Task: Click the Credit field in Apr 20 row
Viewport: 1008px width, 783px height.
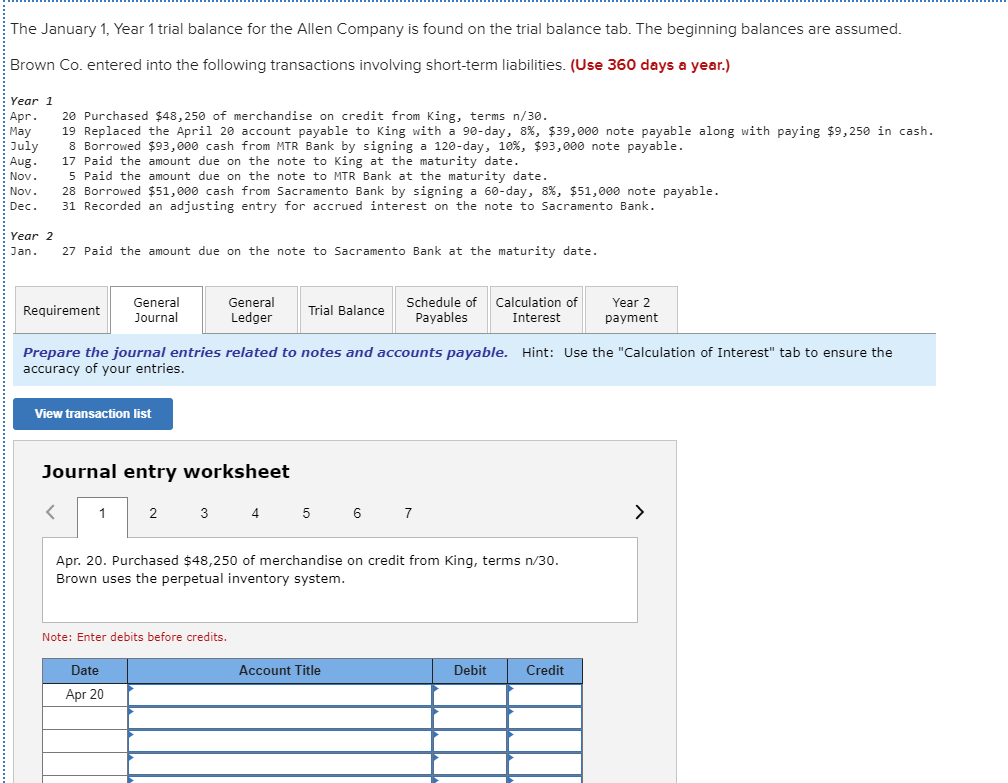Action: tap(545, 695)
